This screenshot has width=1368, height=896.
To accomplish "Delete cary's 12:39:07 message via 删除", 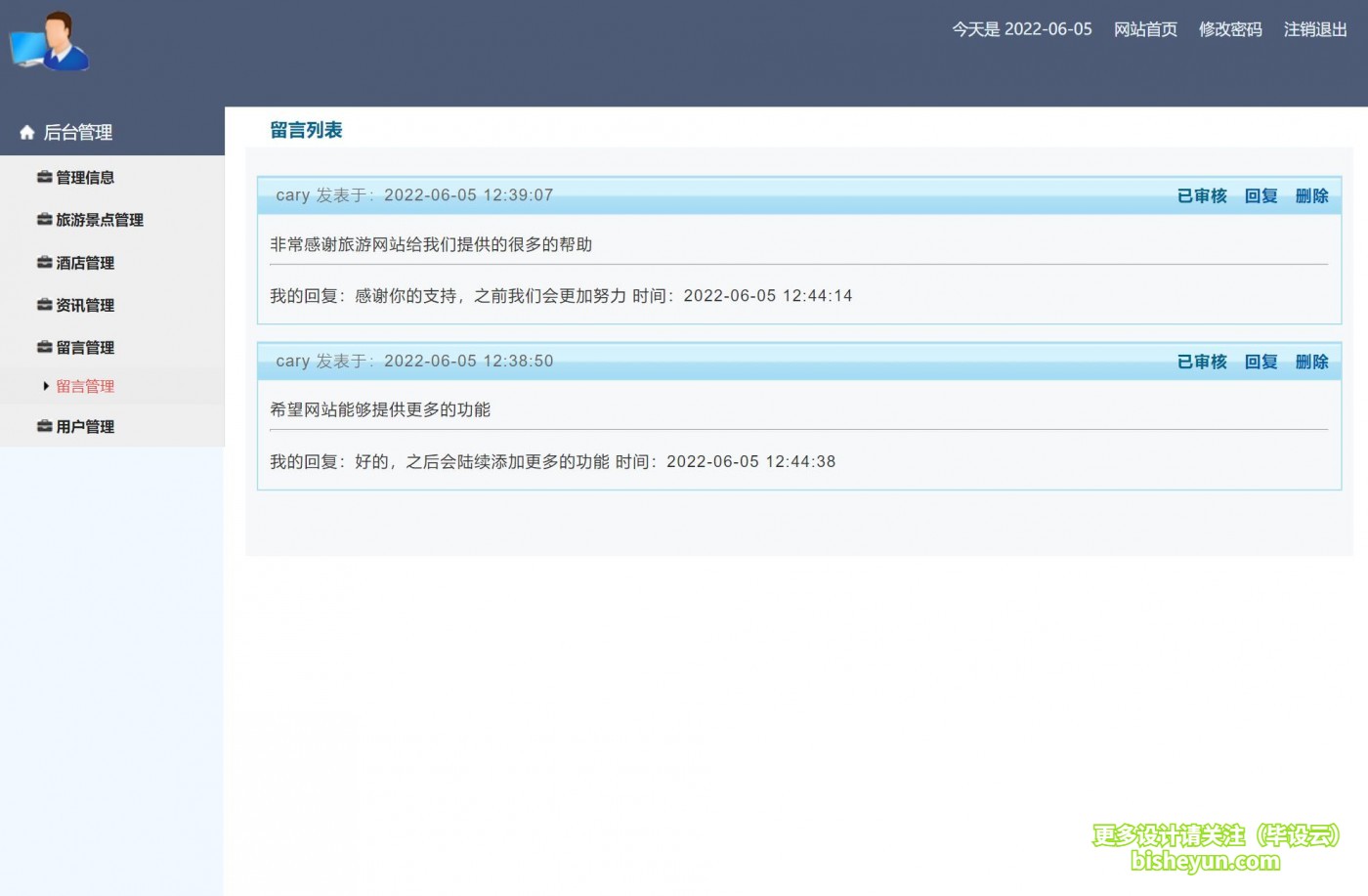I will click(1311, 195).
